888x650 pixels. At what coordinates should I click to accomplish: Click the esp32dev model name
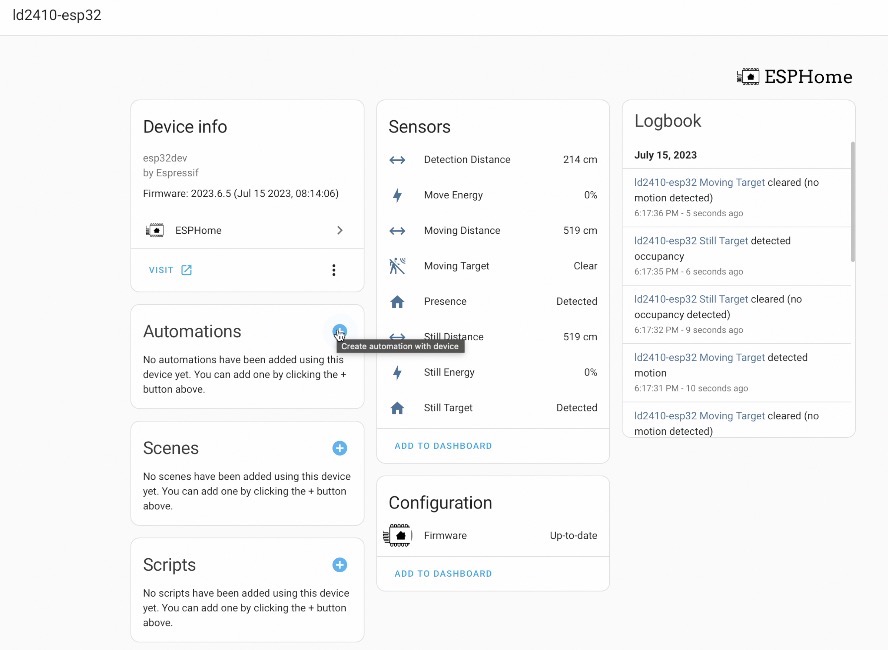[x=165, y=158]
